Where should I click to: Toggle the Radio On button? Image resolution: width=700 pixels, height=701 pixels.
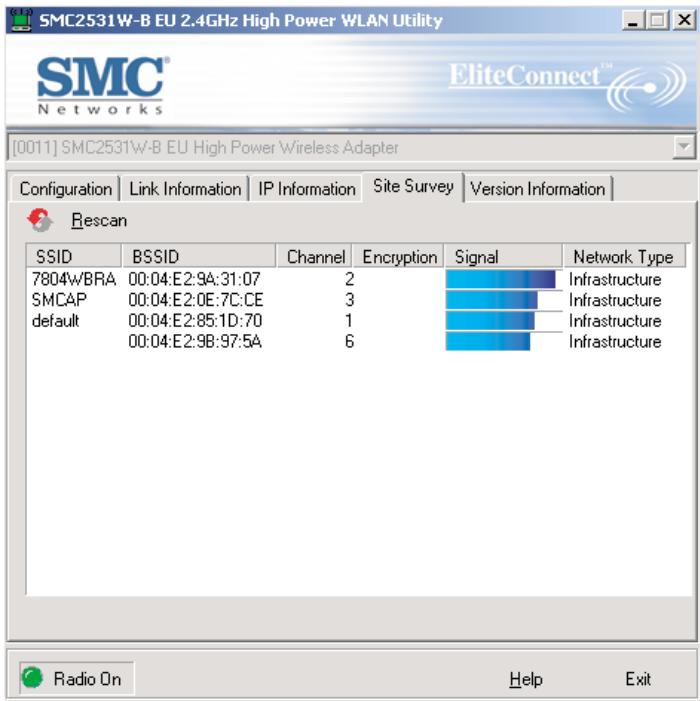pyautogui.click(x=76, y=678)
